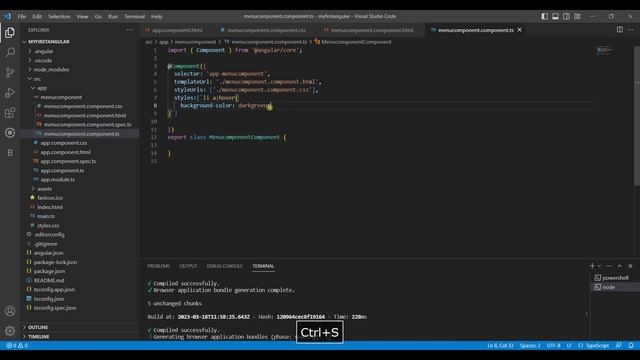This screenshot has height=360, width=640.
Task: Create a new terminal with plus icon
Action: (x=592, y=266)
